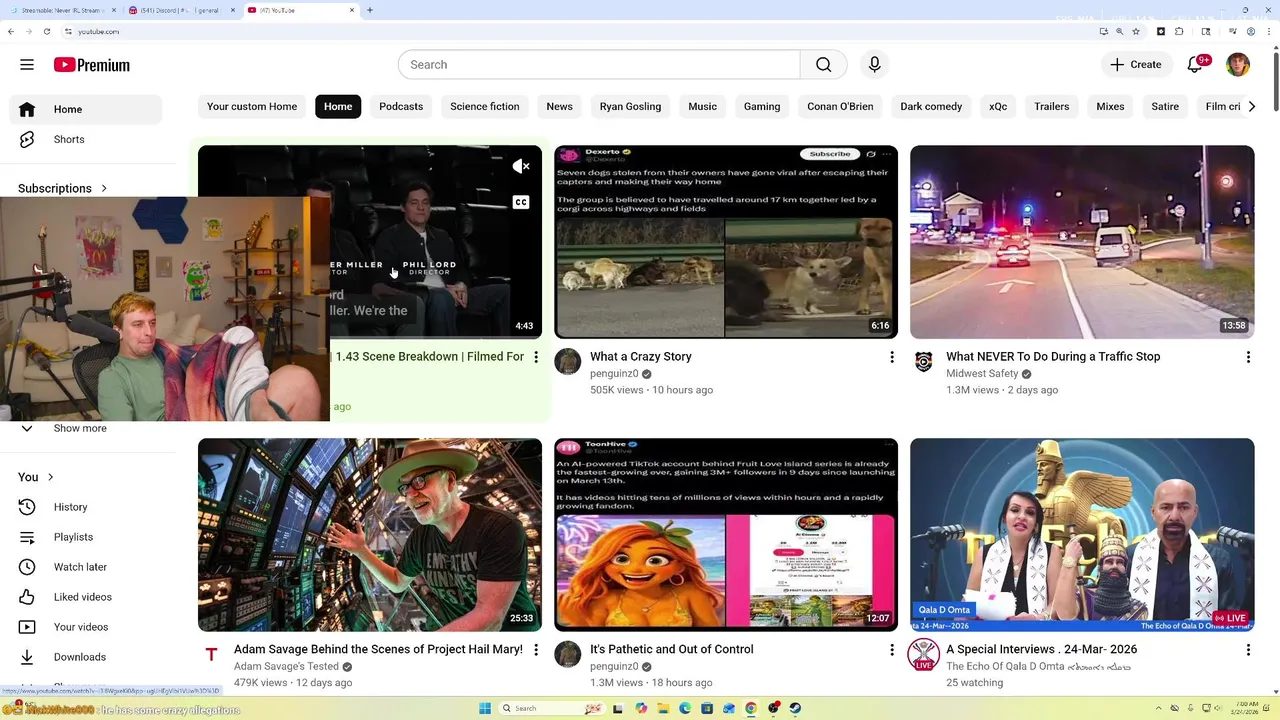Open penguinz0 avatar for What a Crazy Story
Image resolution: width=1280 pixels, height=720 pixels.
[x=568, y=362]
